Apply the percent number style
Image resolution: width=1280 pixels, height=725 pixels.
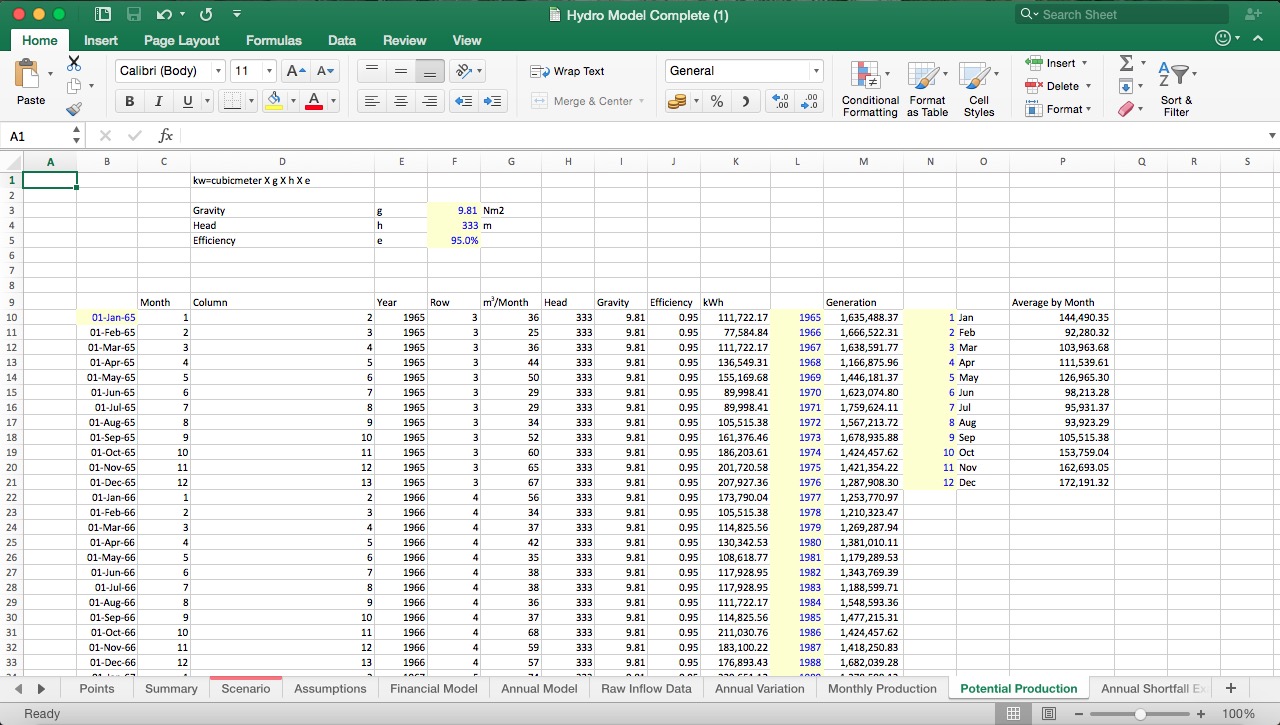click(x=716, y=101)
